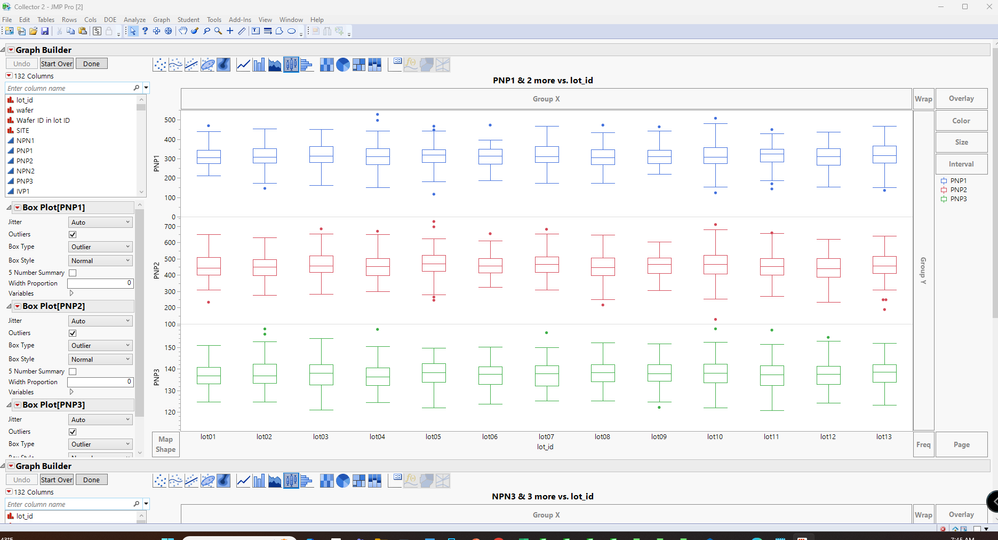Choose the Histogram element in first Graph Builder

pyautogui.click(x=306, y=64)
